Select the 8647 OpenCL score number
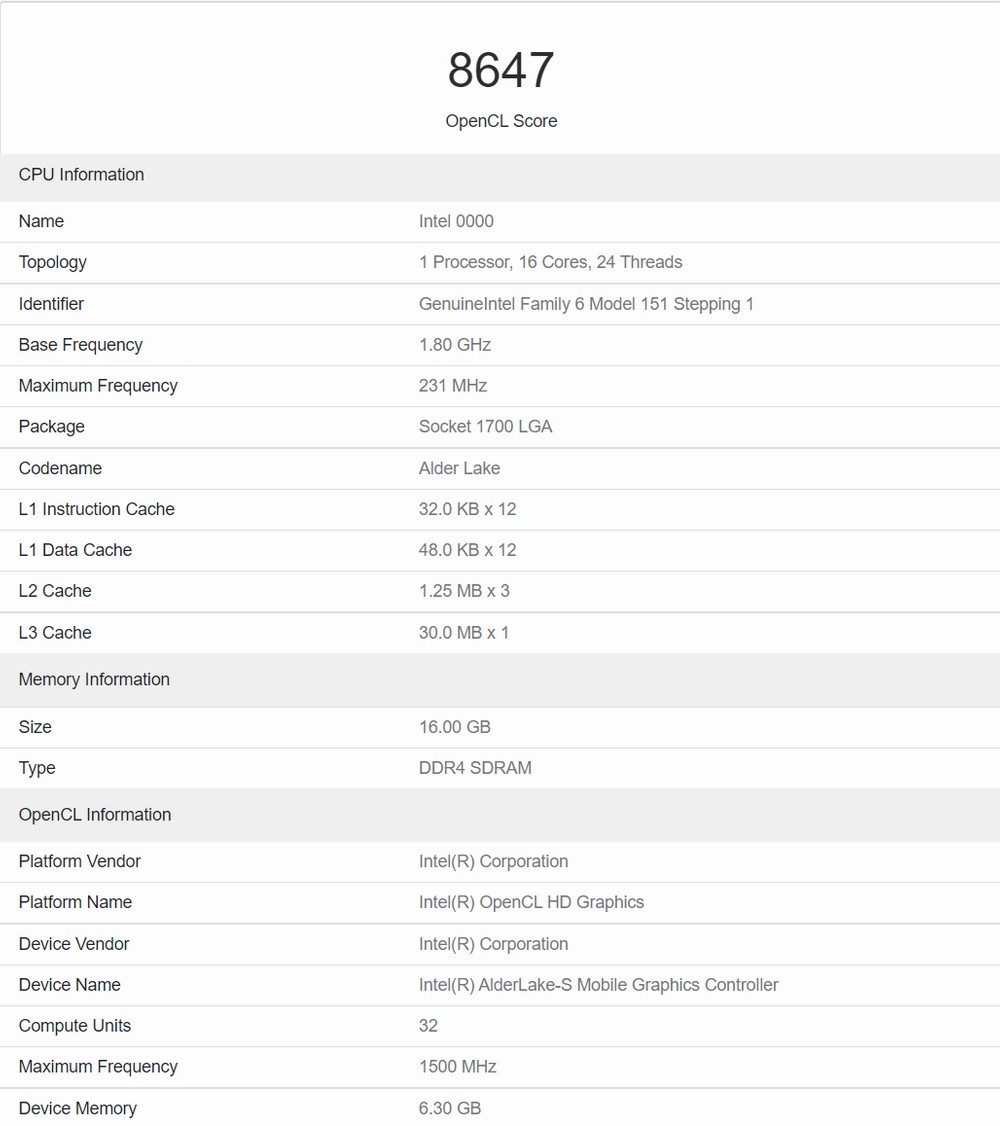This screenshot has height=1126, width=1000. tap(500, 70)
